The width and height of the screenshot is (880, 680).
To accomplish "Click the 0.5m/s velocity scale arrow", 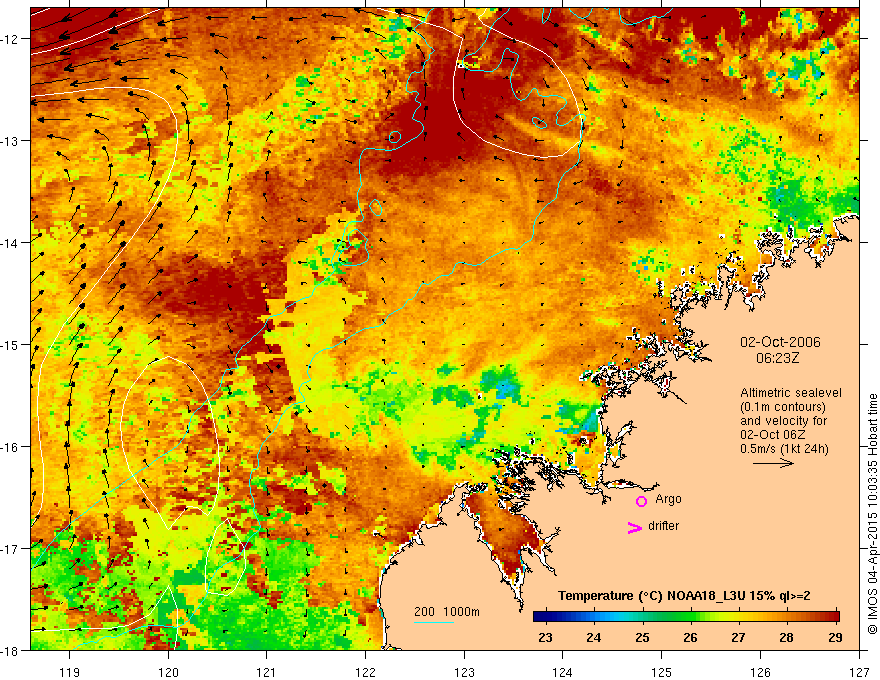I will point(773,463).
